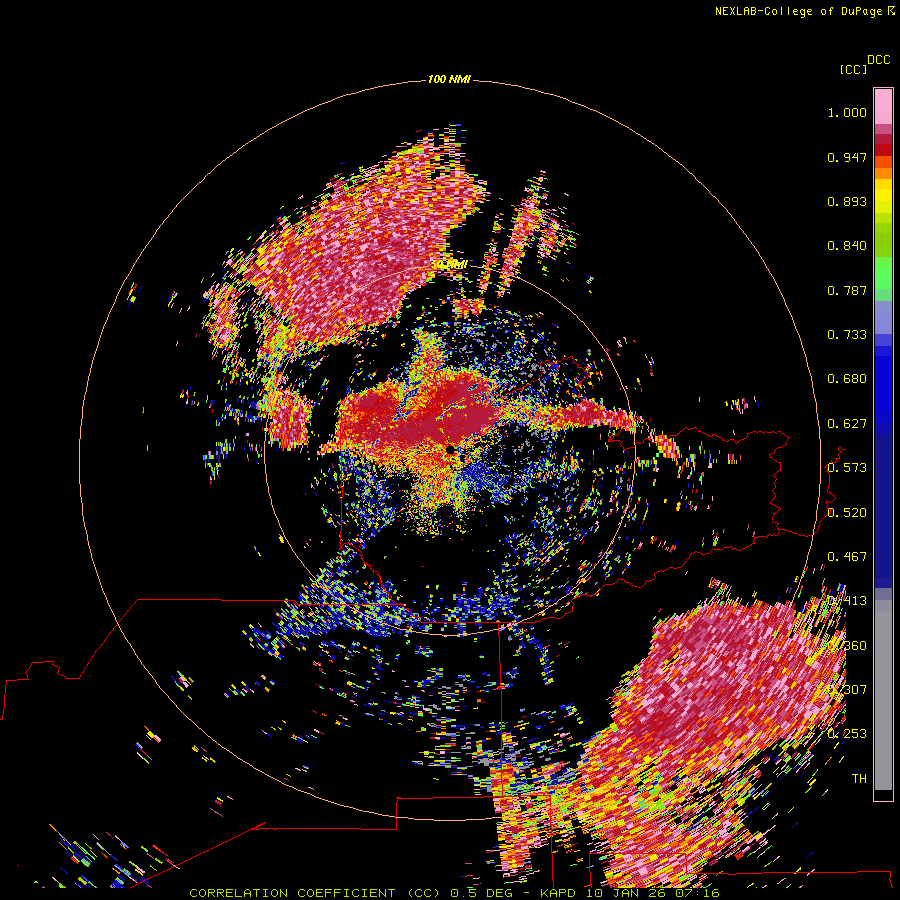900x900 pixels.
Task: Click the [CC] units label
Action: click(853, 69)
